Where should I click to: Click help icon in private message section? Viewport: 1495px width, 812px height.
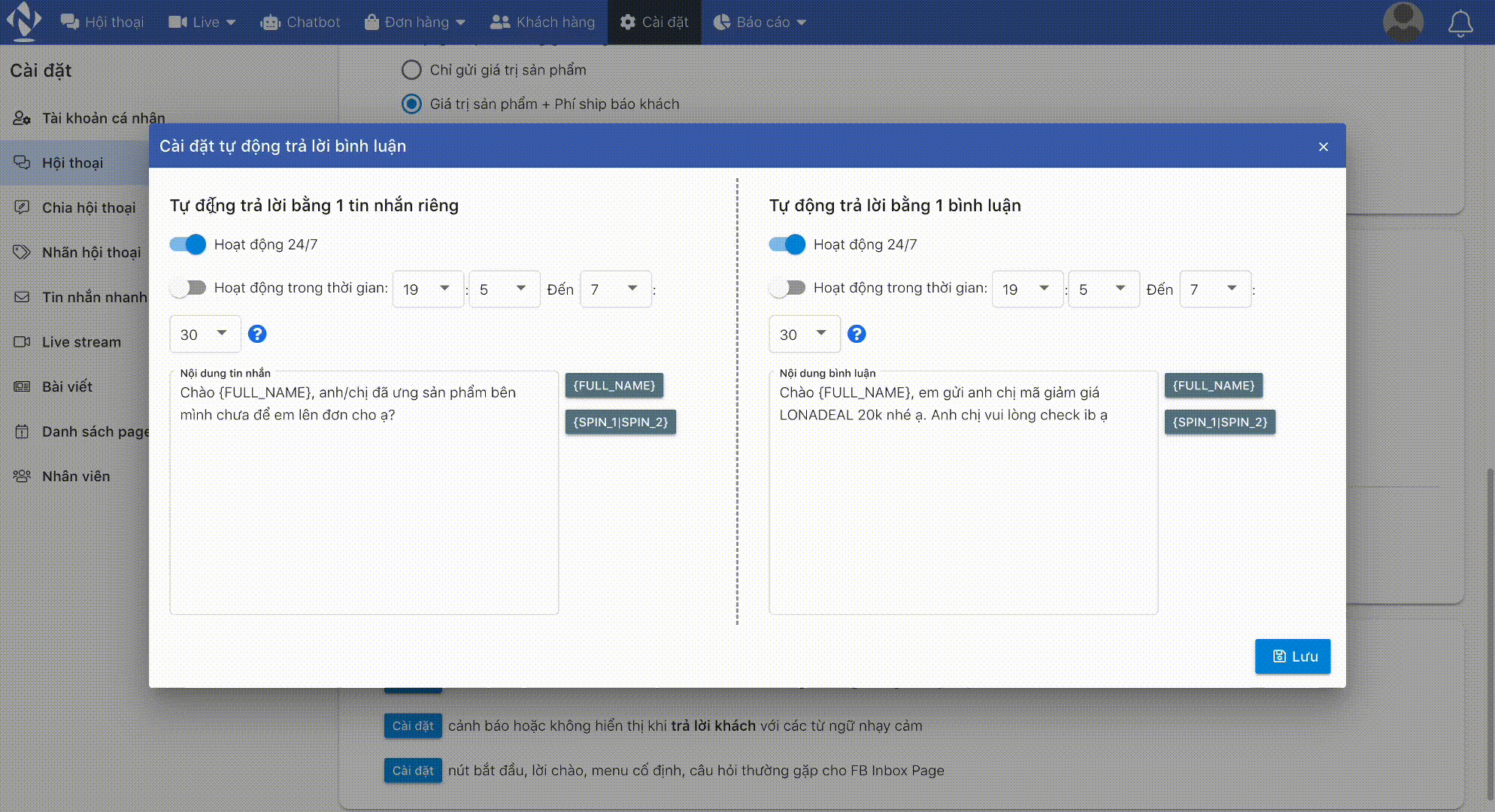tap(257, 334)
